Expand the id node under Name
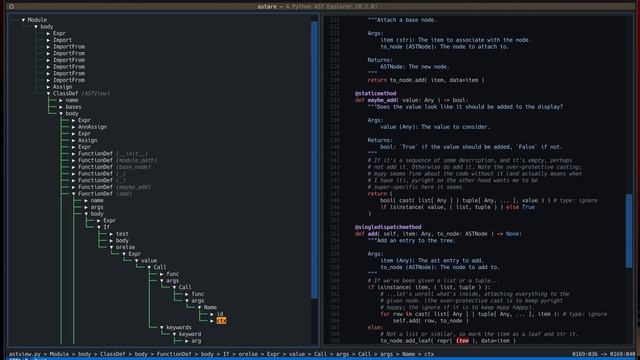The image size is (640, 360). (x=212, y=314)
